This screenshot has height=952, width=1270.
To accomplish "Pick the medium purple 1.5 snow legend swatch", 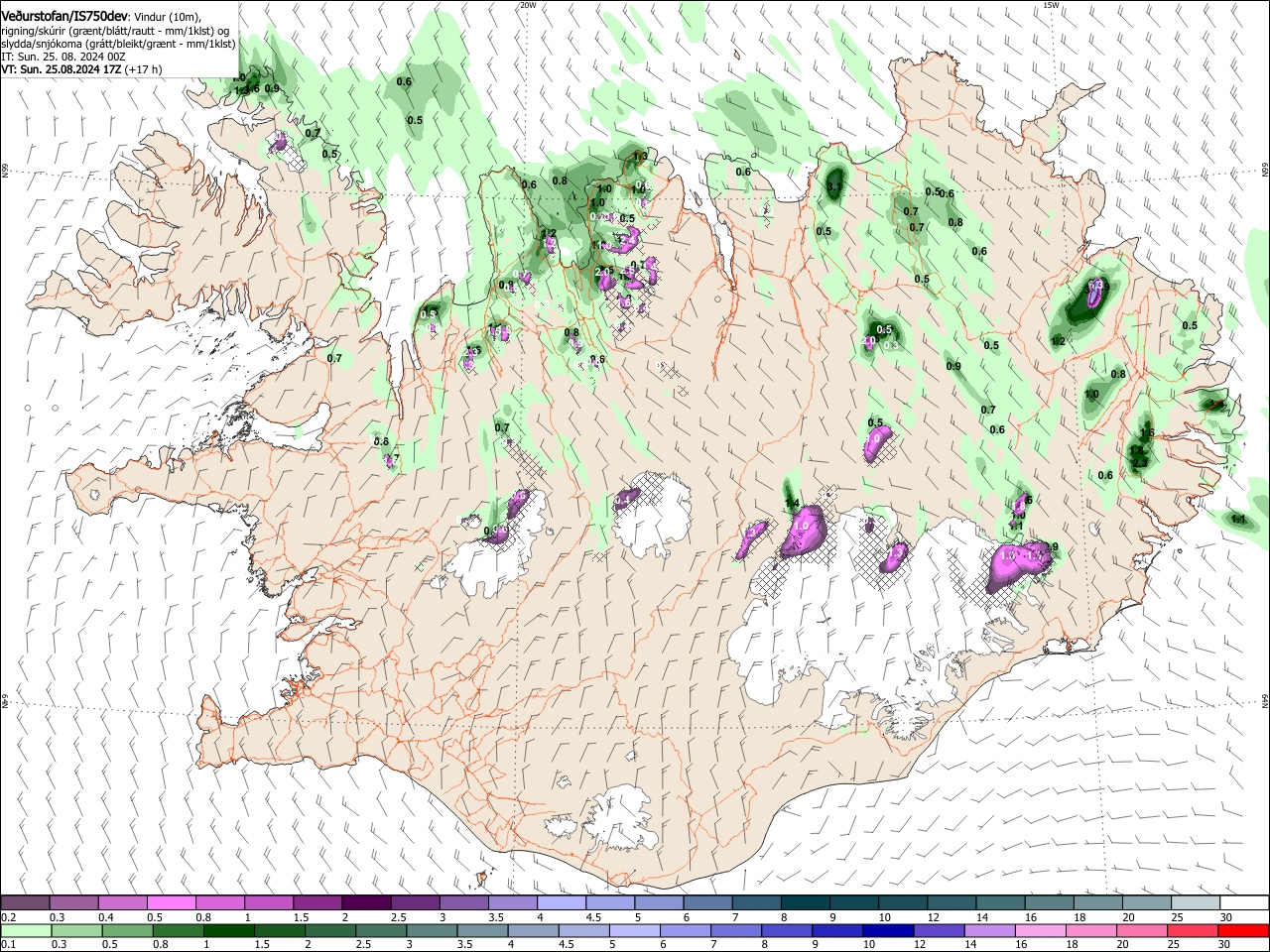I will point(317,902).
